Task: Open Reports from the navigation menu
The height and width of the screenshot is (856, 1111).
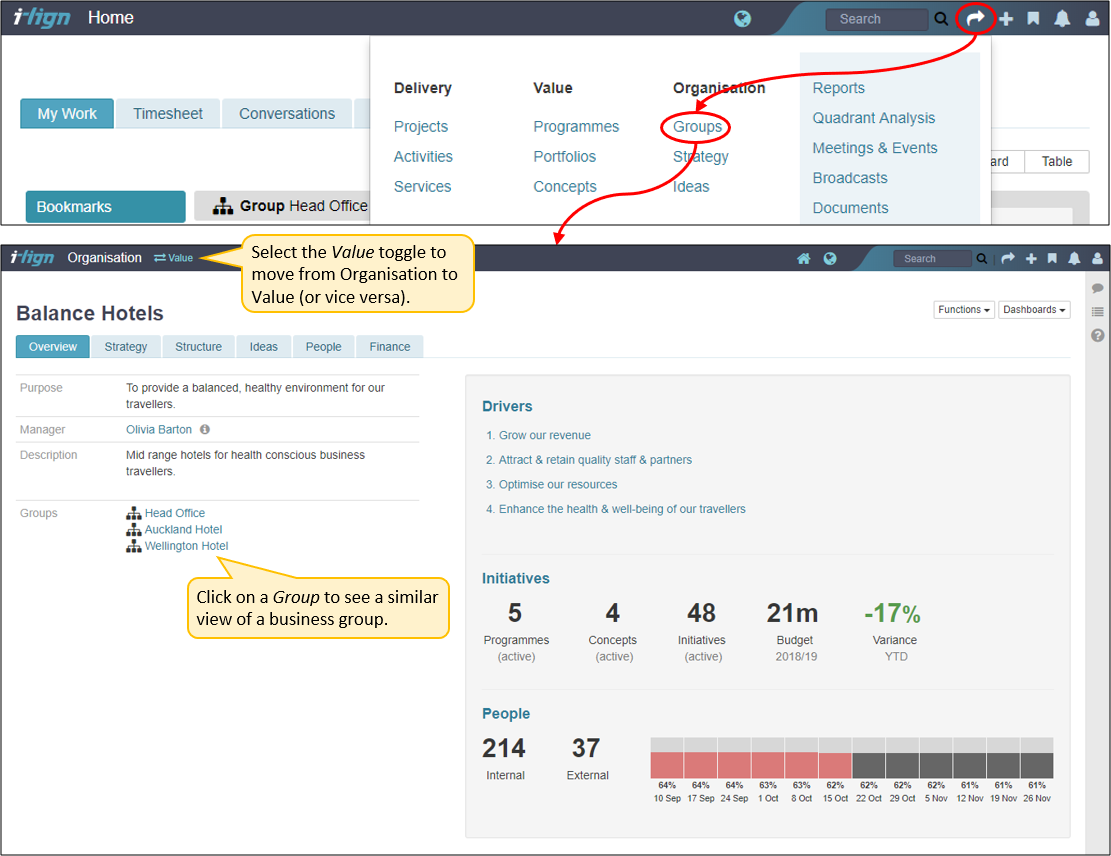Action: 838,88
